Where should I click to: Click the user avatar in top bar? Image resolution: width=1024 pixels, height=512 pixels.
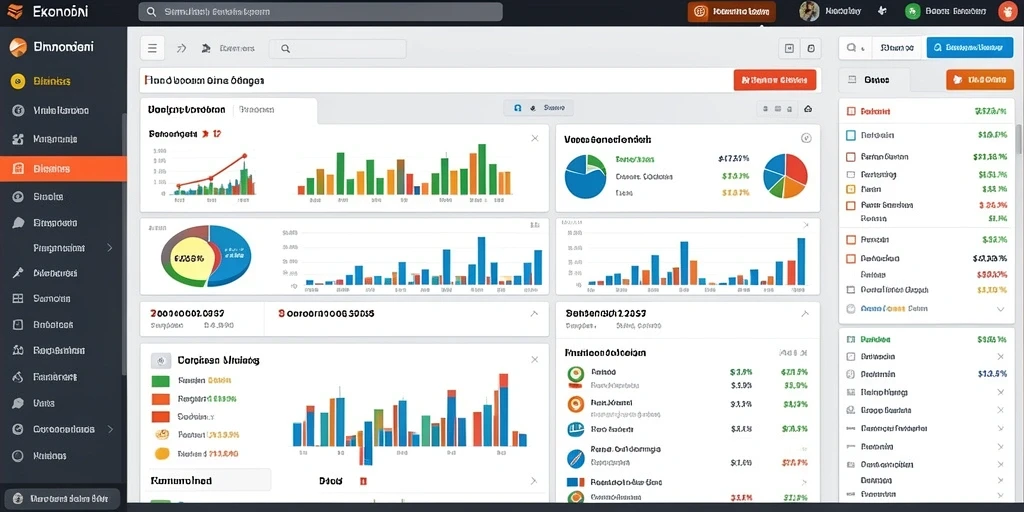pyautogui.click(x=809, y=10)
